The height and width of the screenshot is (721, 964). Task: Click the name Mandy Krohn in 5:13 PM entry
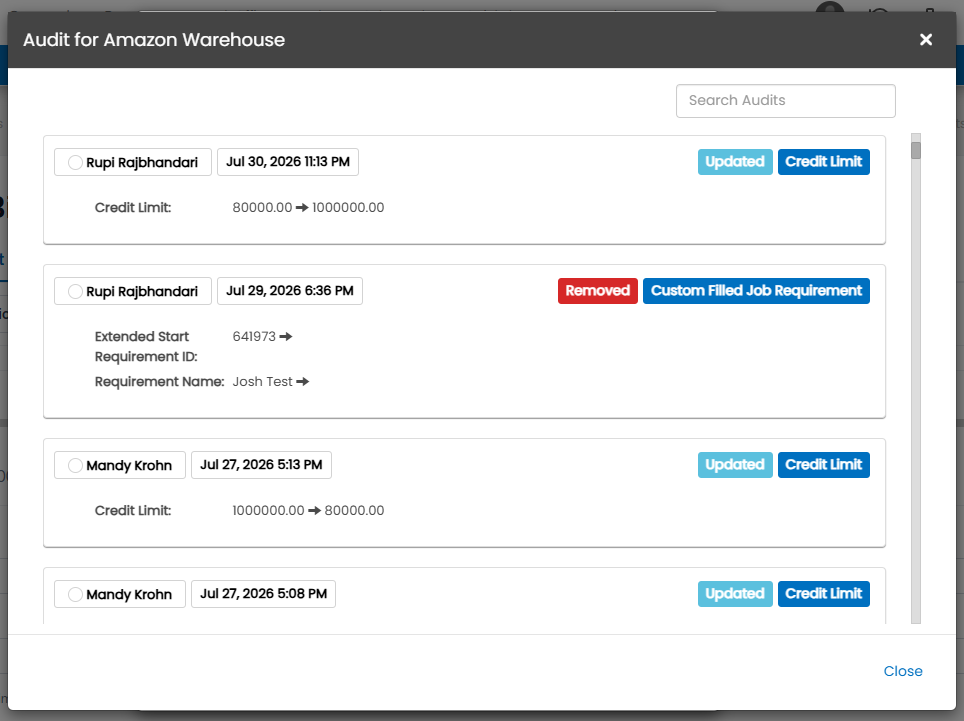pyautogui.click(x=129, y=465)
